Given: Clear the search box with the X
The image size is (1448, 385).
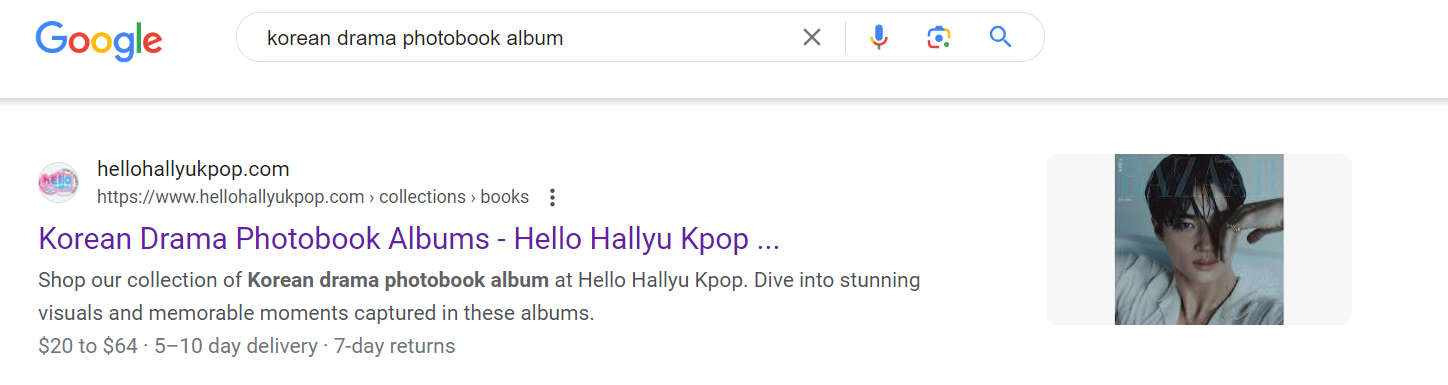Looking at the screenshot, I should tap(812, 38).
